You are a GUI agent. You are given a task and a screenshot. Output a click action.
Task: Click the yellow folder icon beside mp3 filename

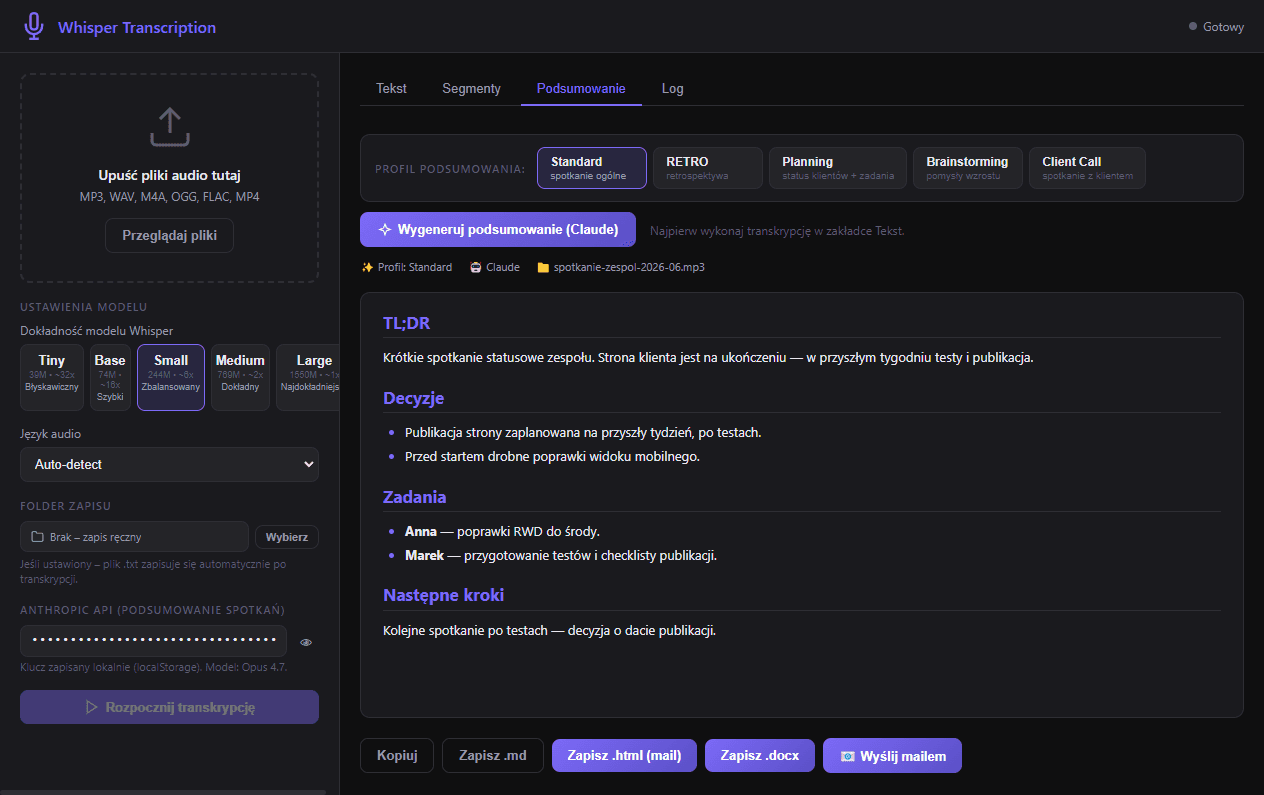point(543,267)
